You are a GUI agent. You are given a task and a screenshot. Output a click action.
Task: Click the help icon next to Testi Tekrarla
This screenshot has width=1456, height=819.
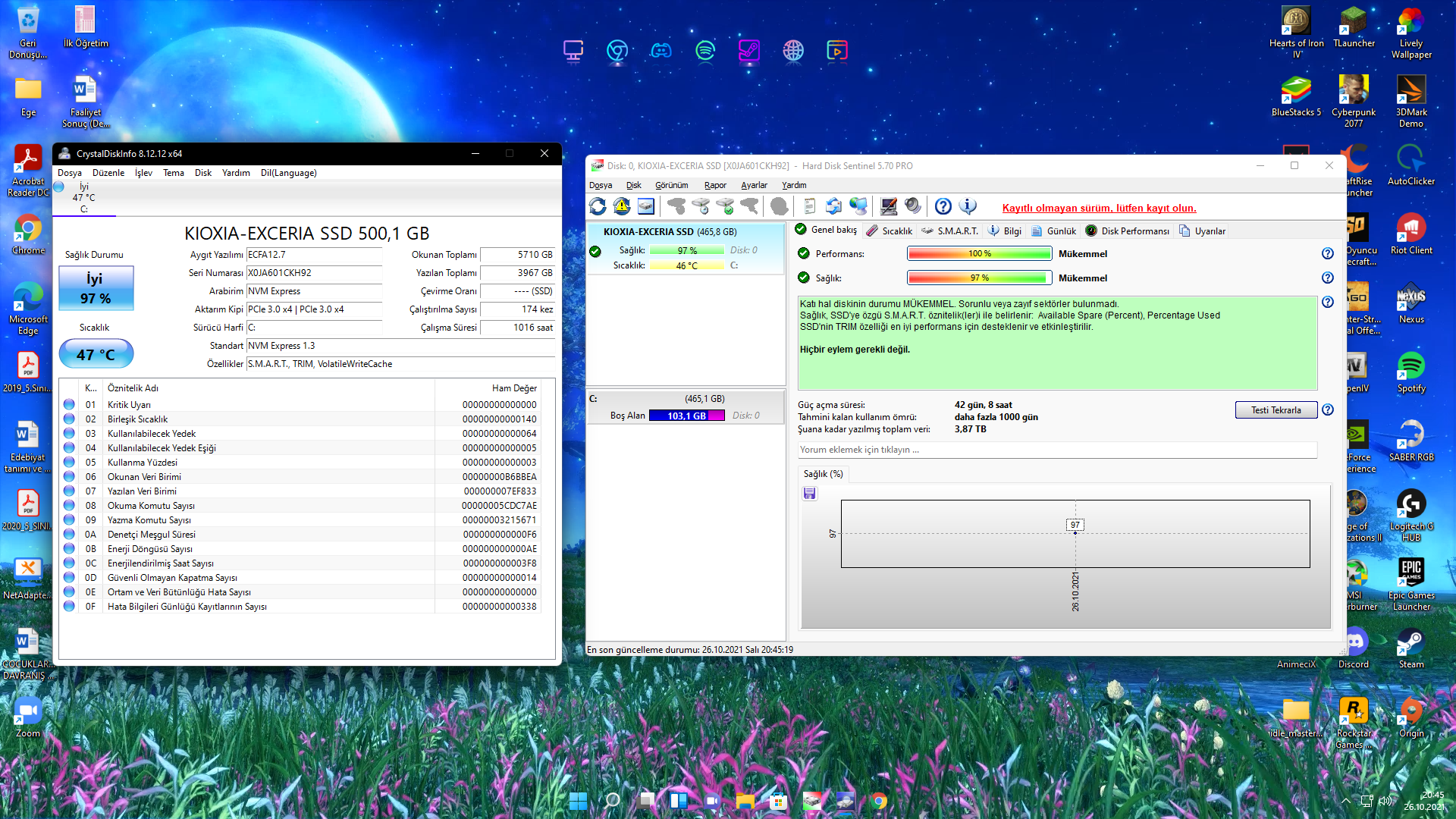pyautogui.click(x=1327, y=410)
